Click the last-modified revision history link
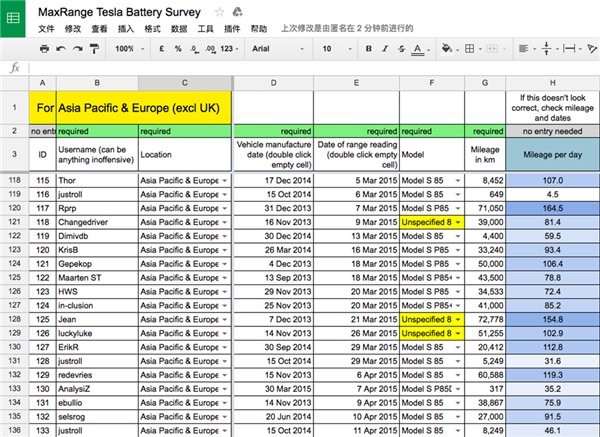600x437 pixels. [x=347, y=28]
